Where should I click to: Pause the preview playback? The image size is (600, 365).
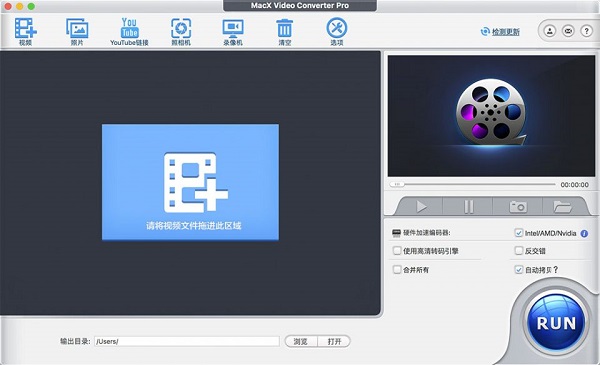[468, 207]
